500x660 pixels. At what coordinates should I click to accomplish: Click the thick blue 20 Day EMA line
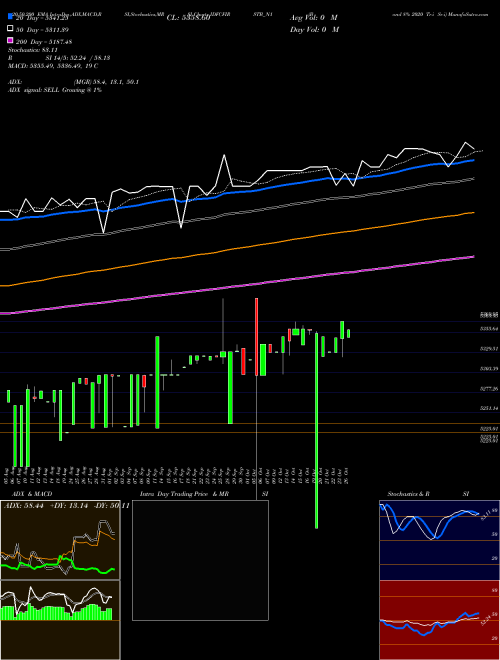point(237,191)
